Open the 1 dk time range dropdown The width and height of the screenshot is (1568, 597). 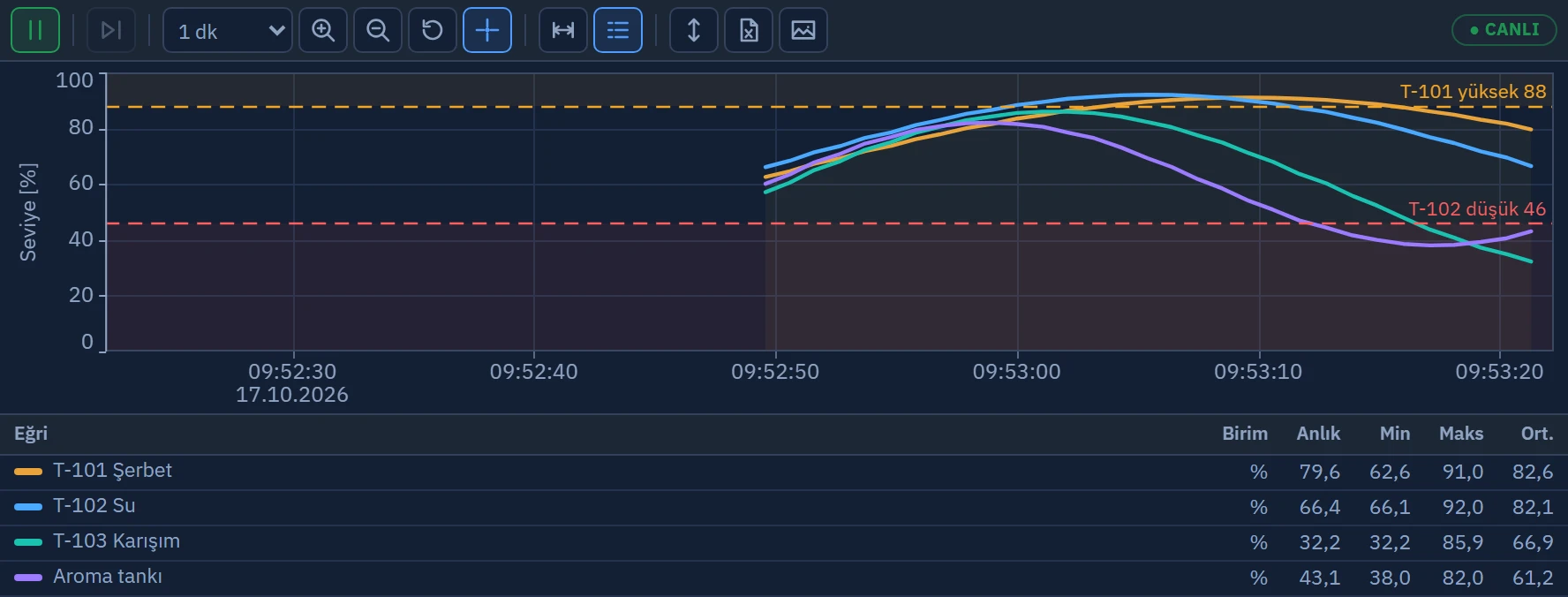(x=228, y=30)
